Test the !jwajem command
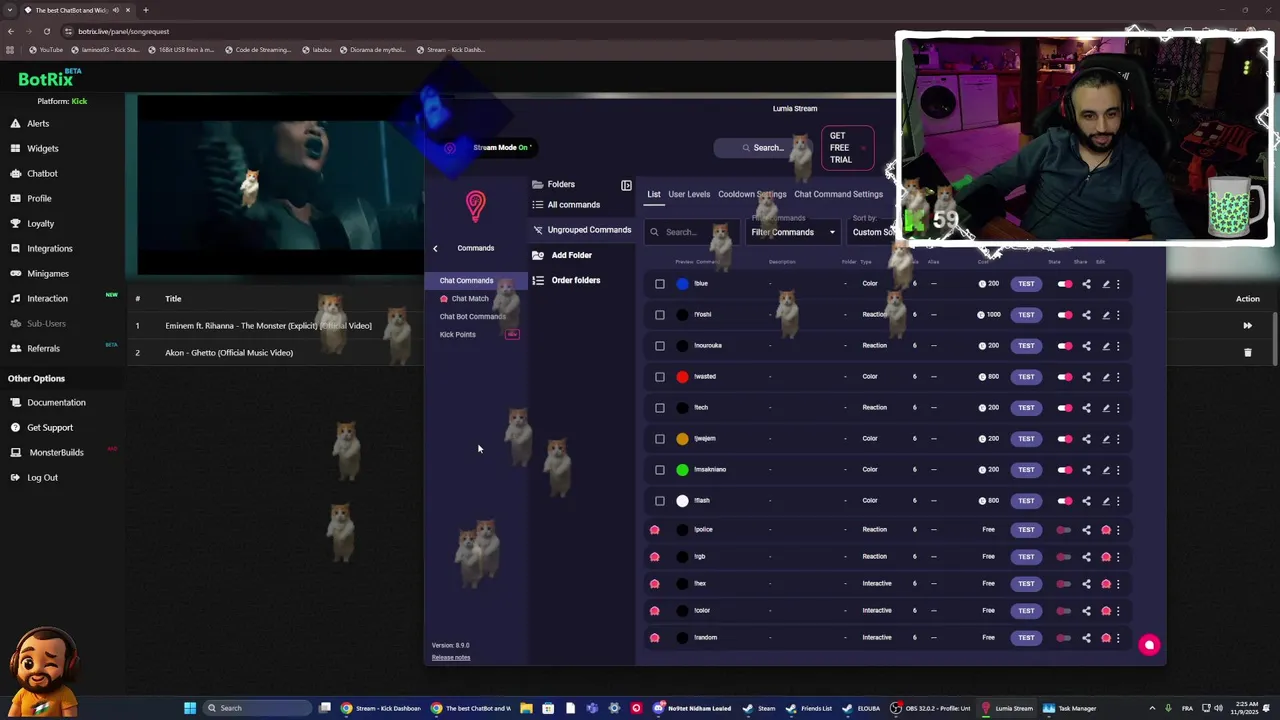Viewport: 1280px width, 720px height. coord(1026,439)
